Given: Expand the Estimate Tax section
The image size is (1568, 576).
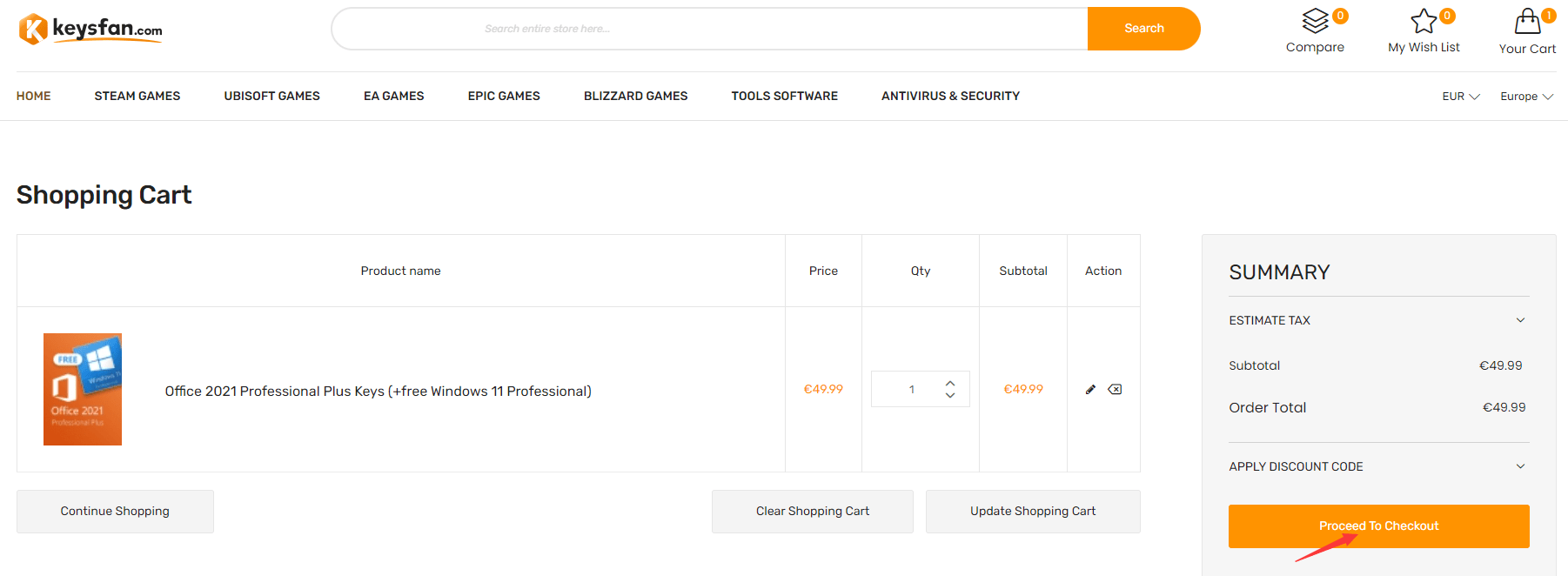Looking at the screenshot, I should tap(1378, 320).
